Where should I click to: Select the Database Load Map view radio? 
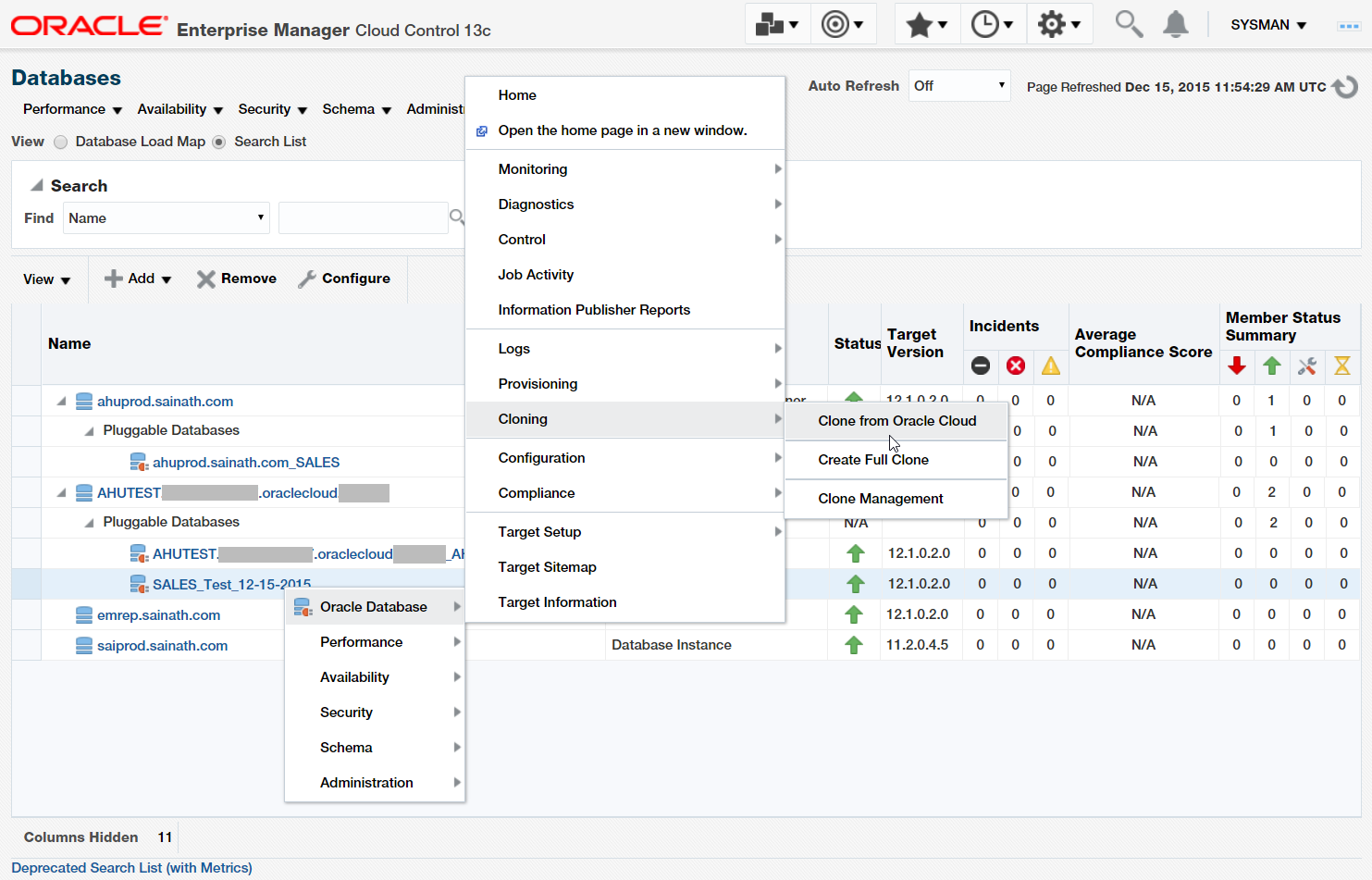[61, 142]
